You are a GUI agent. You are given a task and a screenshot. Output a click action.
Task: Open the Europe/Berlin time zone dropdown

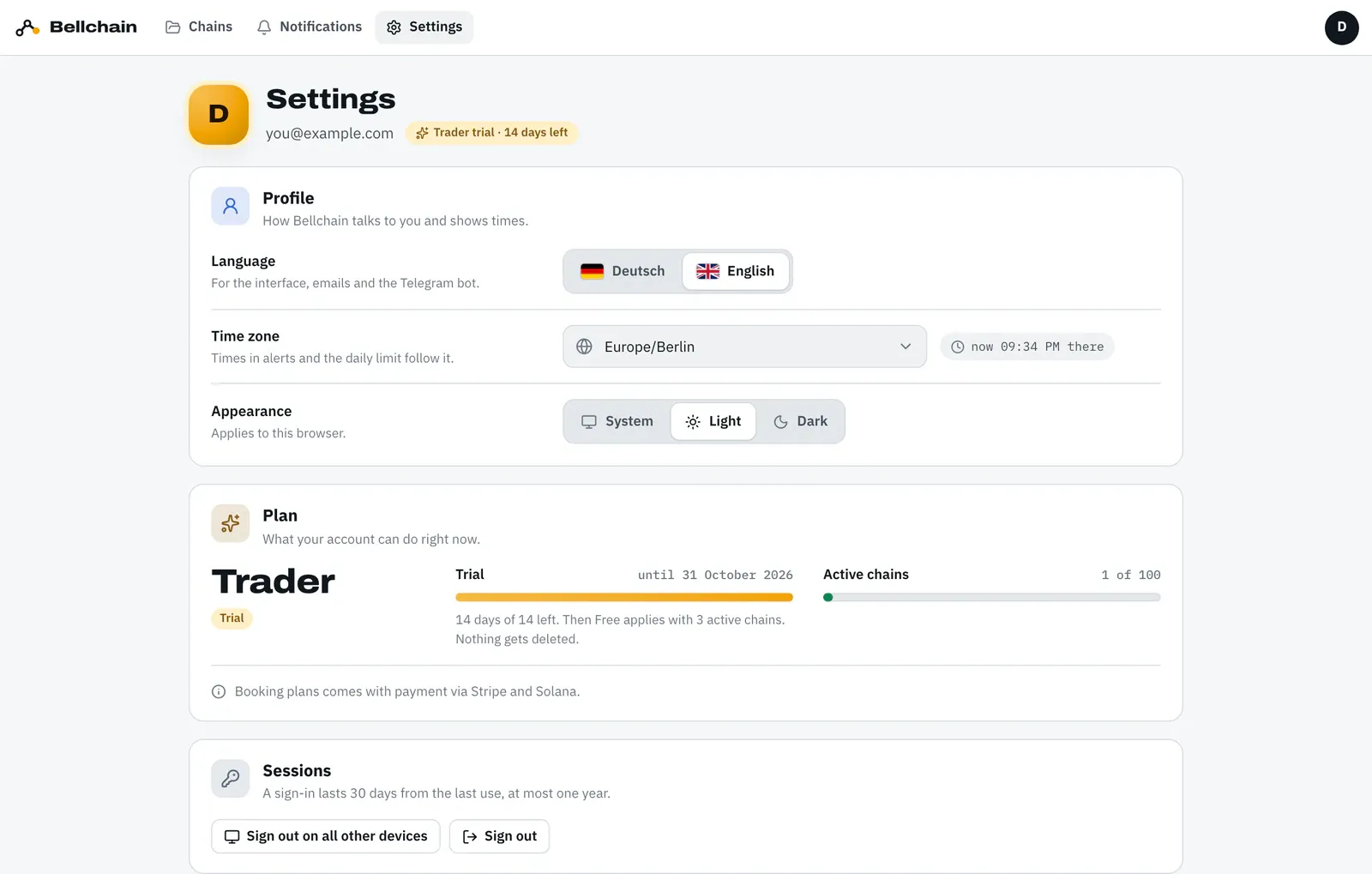point(744,347)
